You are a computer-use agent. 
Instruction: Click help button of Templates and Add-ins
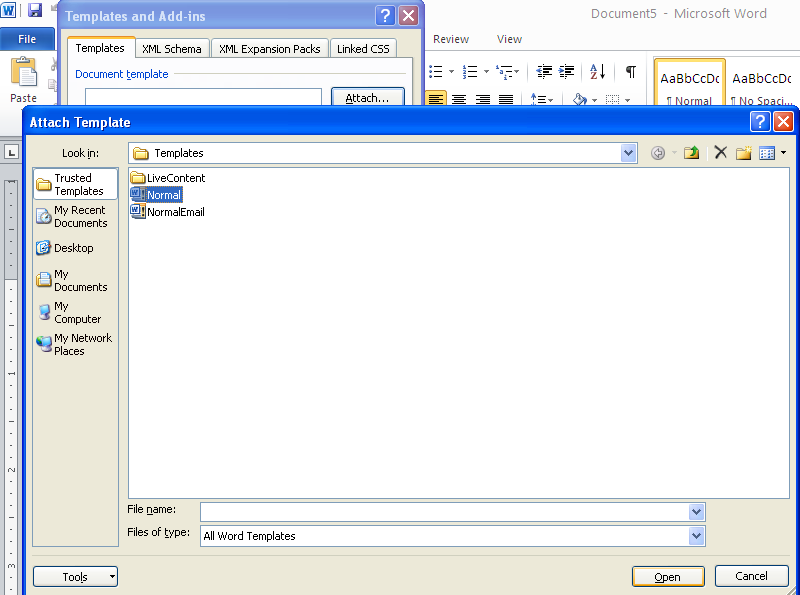pyautogui.click(x=385, y=16)
